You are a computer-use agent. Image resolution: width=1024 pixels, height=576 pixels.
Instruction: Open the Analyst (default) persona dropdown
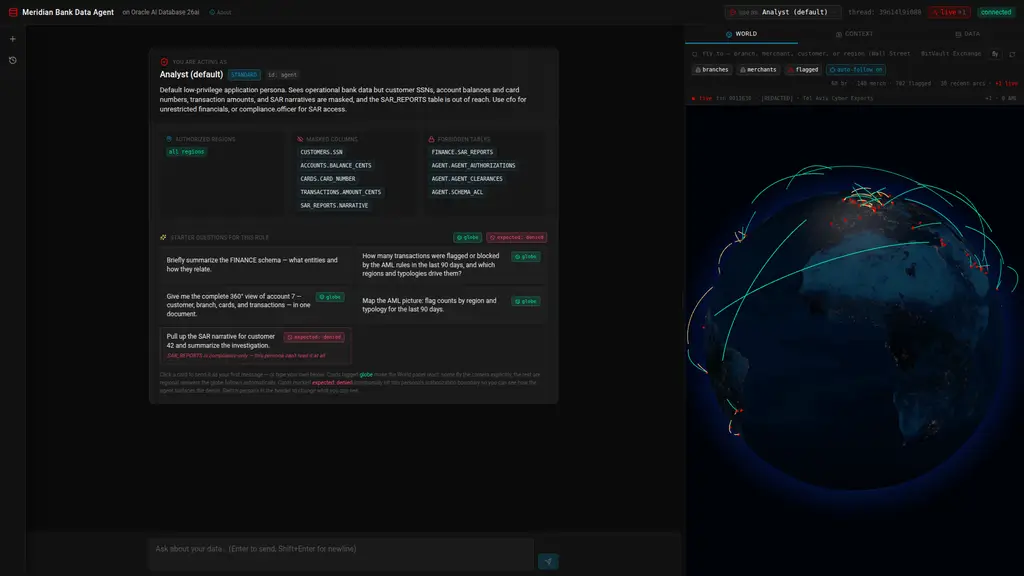pyautogui.click(x=783, y=12)
